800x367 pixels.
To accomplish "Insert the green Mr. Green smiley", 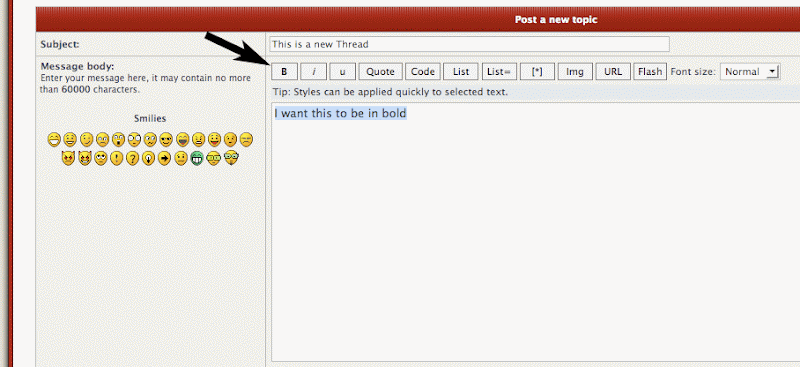I will coord(197,158).
